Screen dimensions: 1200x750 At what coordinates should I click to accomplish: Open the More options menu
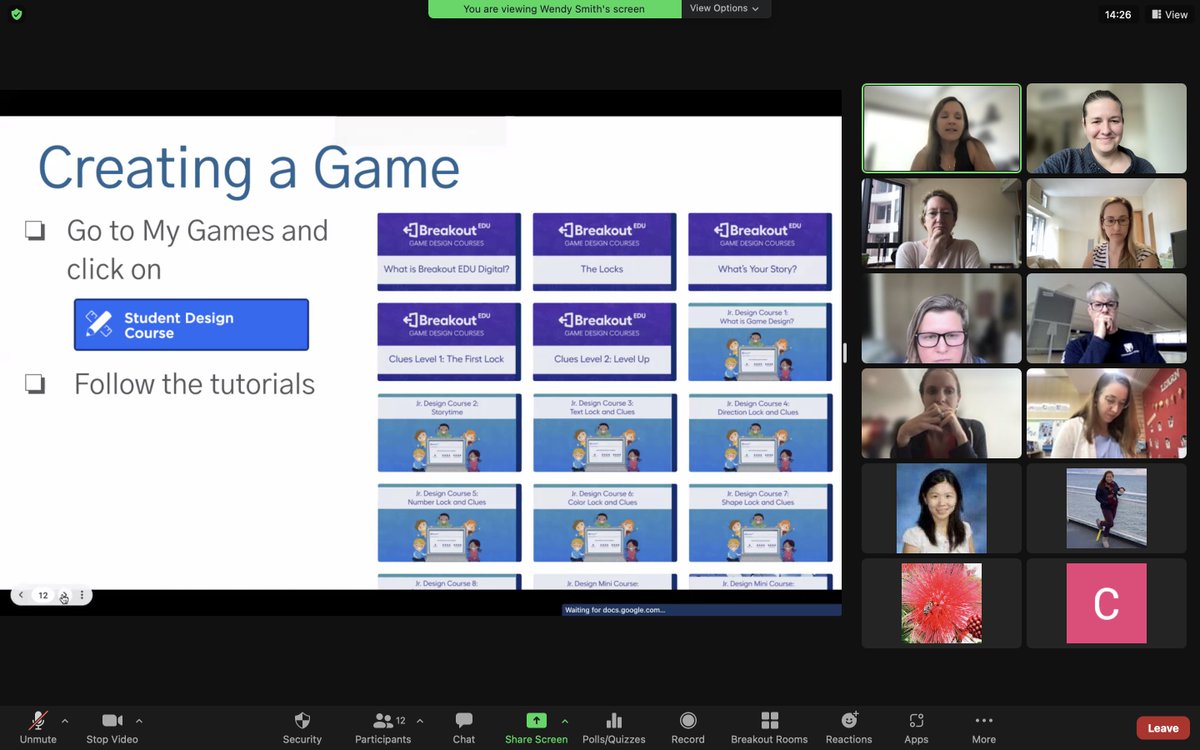pyautogui.click(x=984, y=727)
